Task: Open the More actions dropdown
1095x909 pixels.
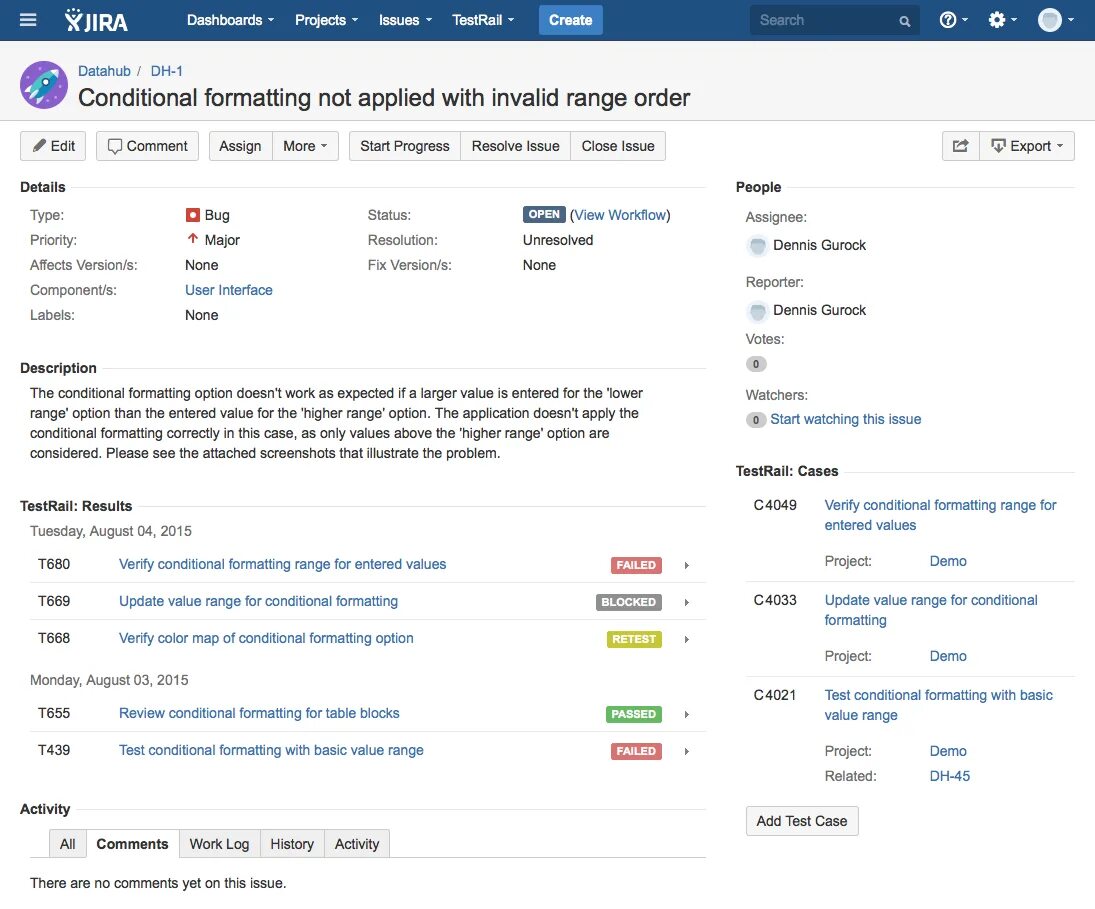Action: (x=305, y=145)
